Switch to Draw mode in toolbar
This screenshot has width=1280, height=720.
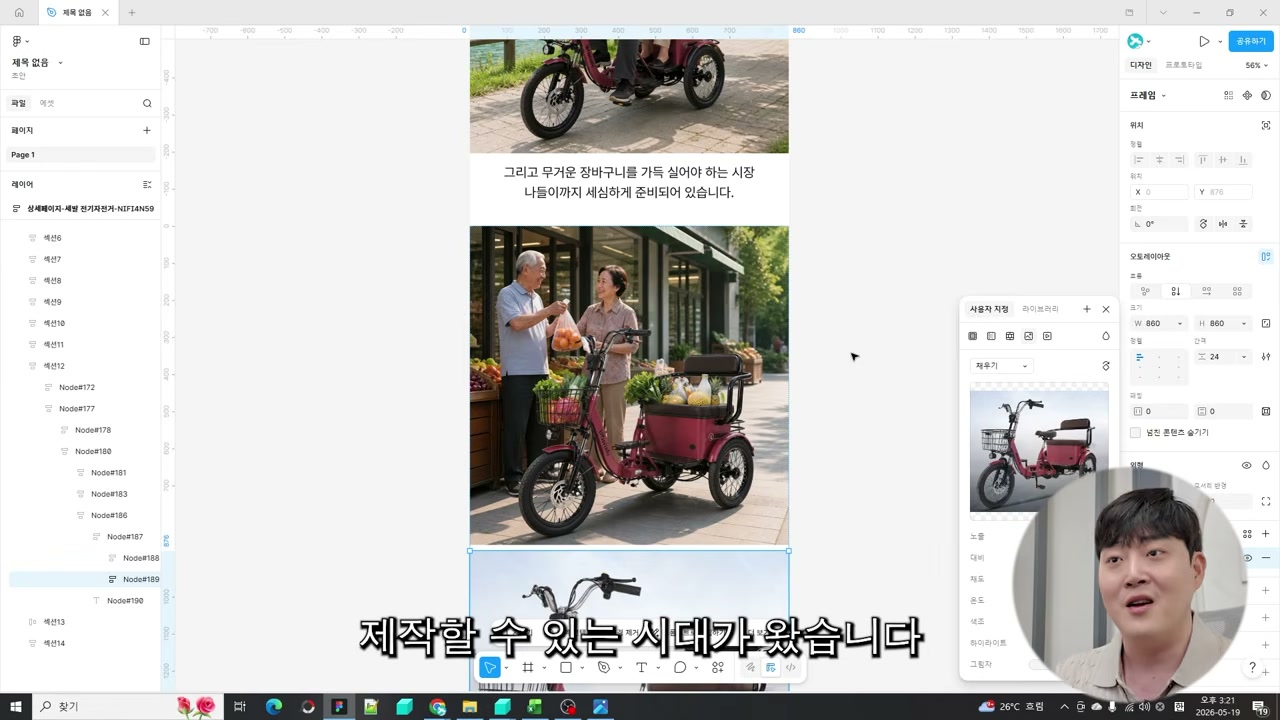coord(751,667)
